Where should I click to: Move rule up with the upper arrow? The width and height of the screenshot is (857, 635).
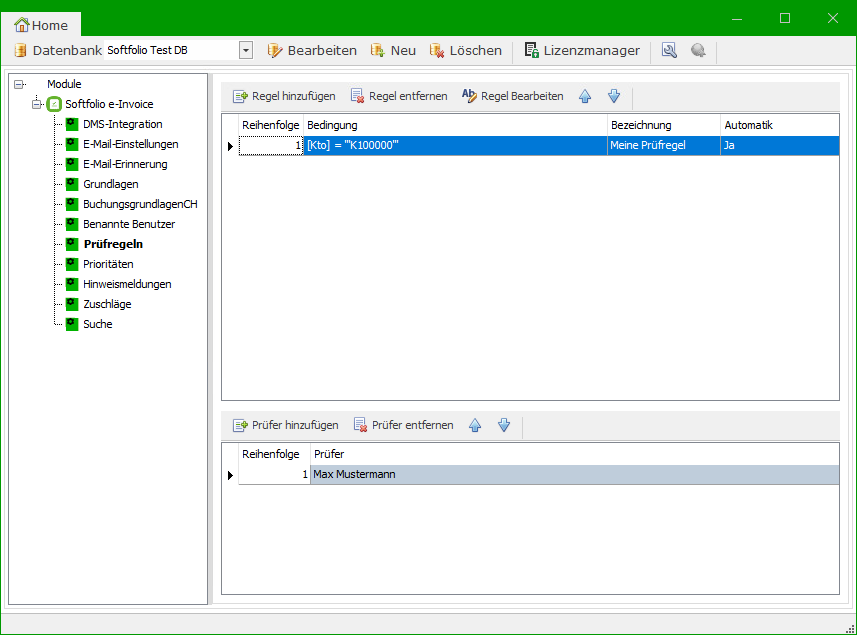pos(585,96)
